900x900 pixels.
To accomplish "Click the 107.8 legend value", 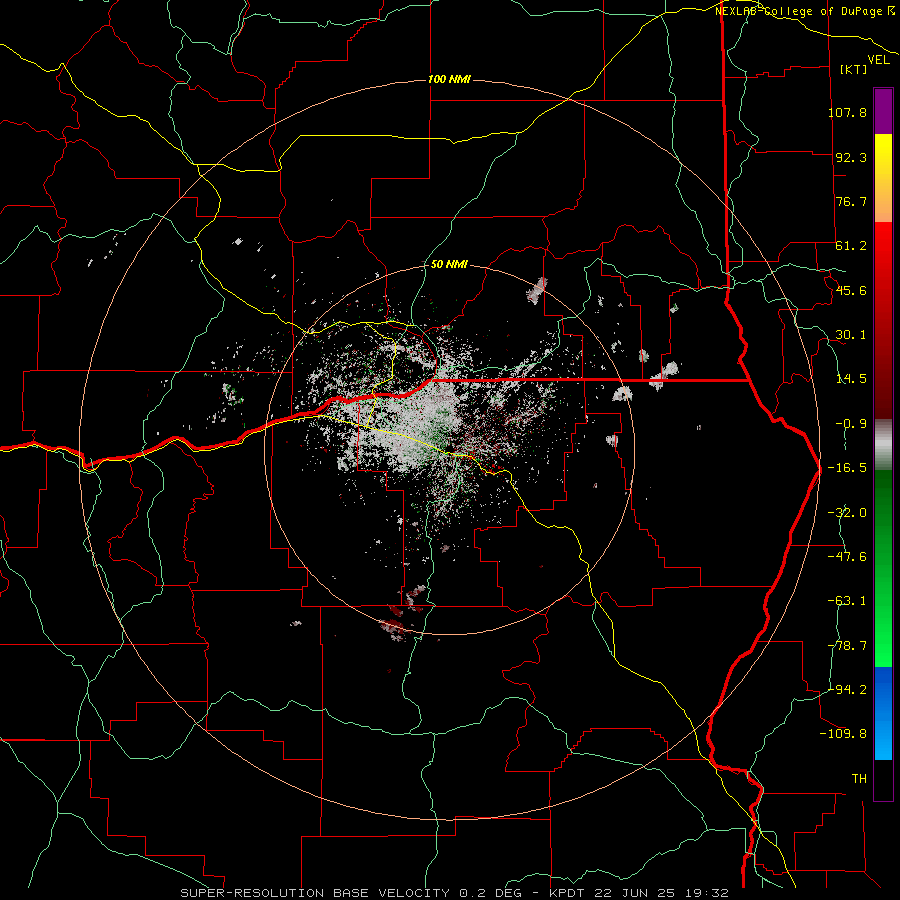I will pyautogui.click(x=847, y=112).
